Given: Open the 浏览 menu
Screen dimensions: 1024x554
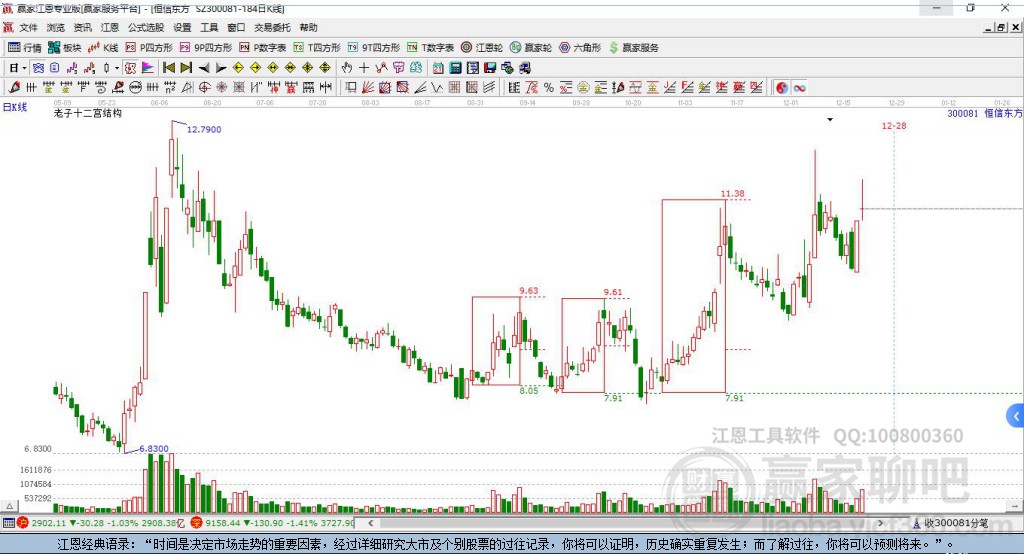Looking at the screenshot, I should pos(56,27).
